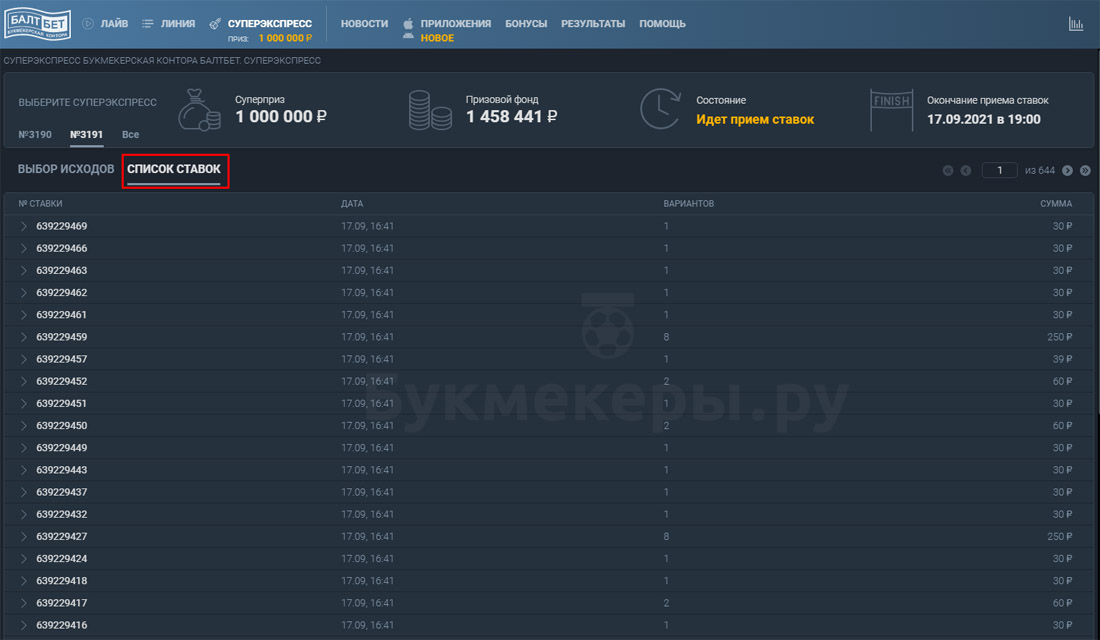Click the Apple icon near Приложения

point(408,23)
